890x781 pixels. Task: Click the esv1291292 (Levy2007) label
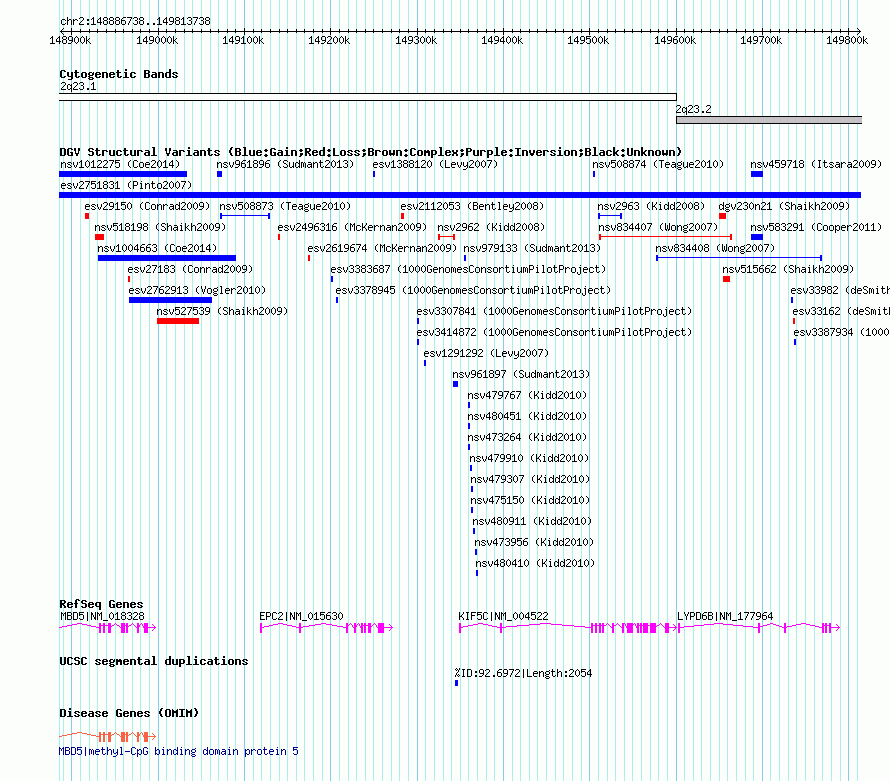click(486, 353)
